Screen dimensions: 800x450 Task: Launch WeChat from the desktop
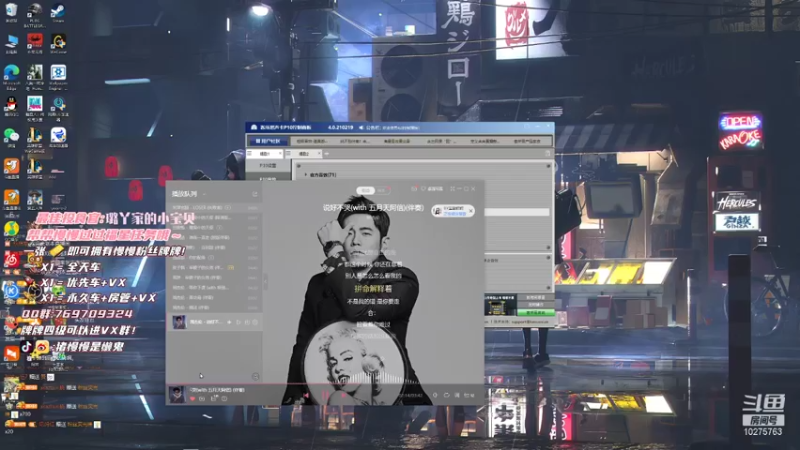coord(11,137)
